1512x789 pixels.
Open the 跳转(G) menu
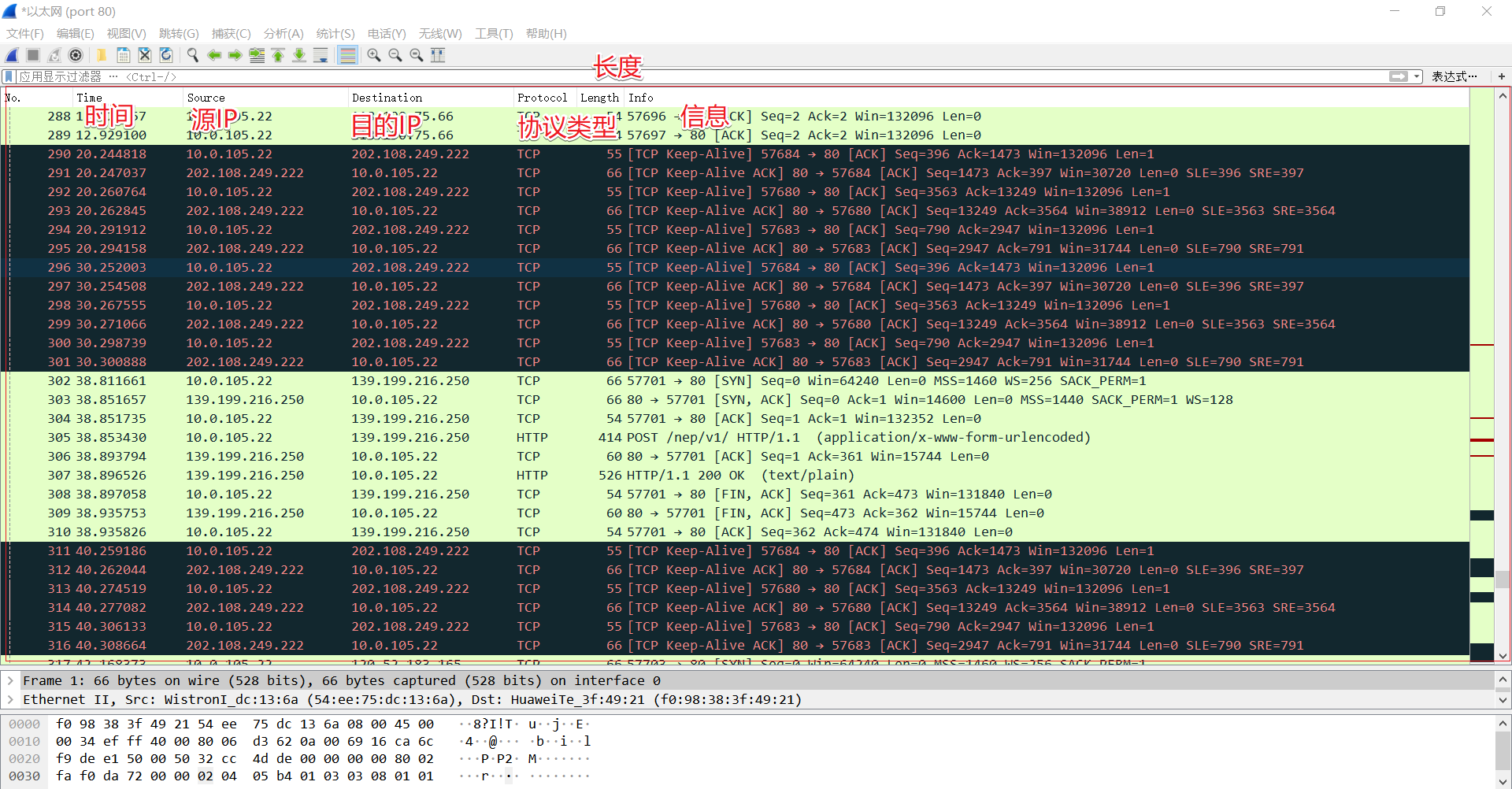click(x=179, y=33)
